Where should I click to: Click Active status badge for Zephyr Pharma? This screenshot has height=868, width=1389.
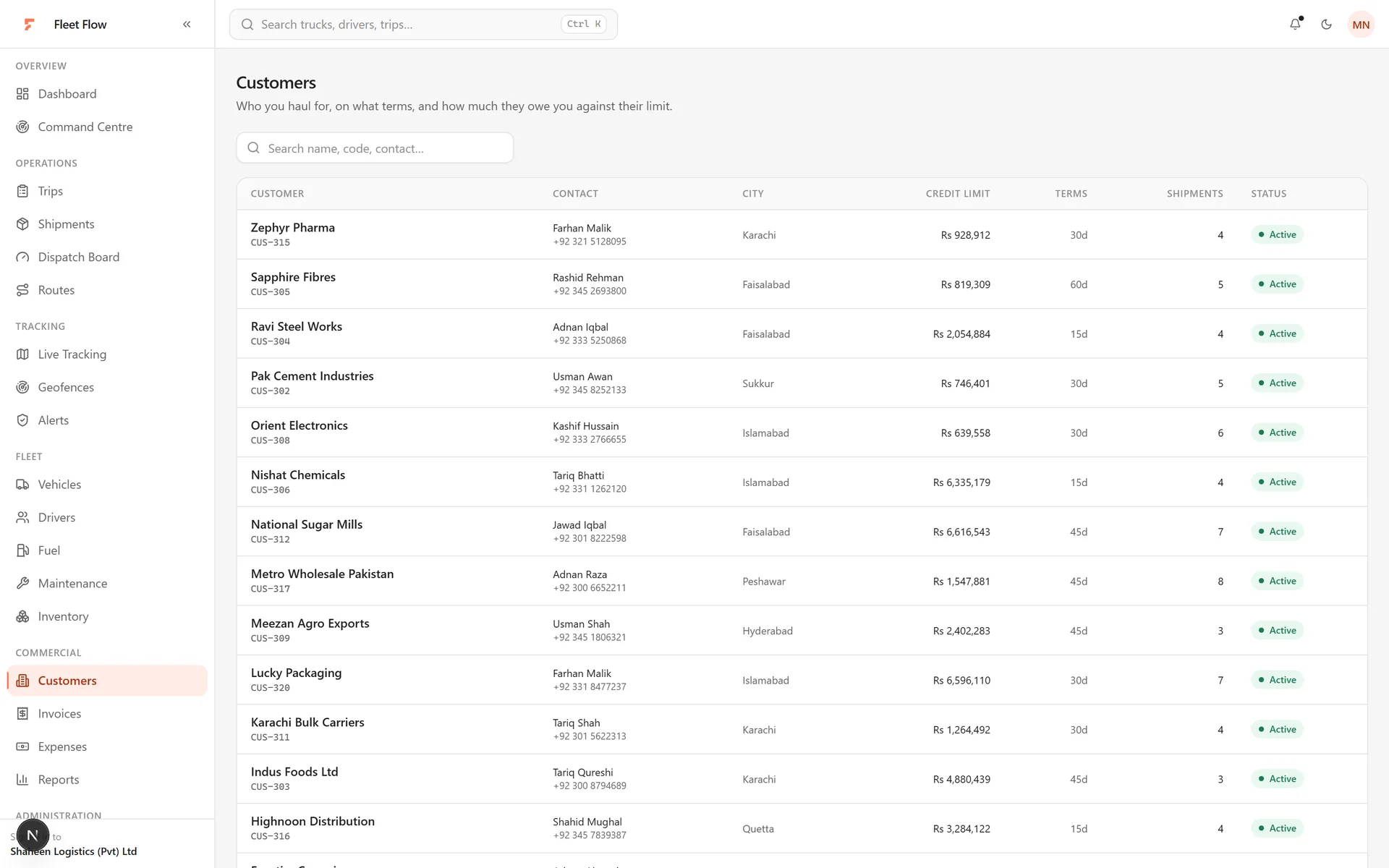click(1277, 235)
